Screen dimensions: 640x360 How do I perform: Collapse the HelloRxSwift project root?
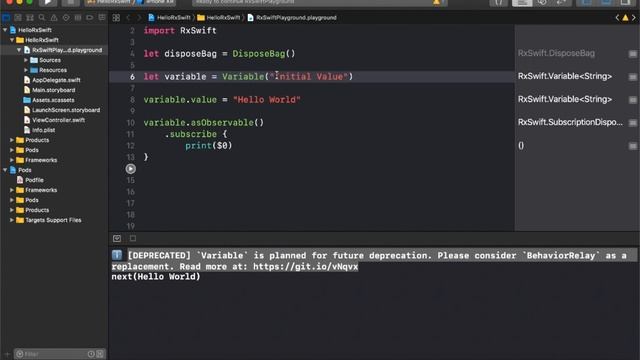pyautogui.click(x=5, y=30)
